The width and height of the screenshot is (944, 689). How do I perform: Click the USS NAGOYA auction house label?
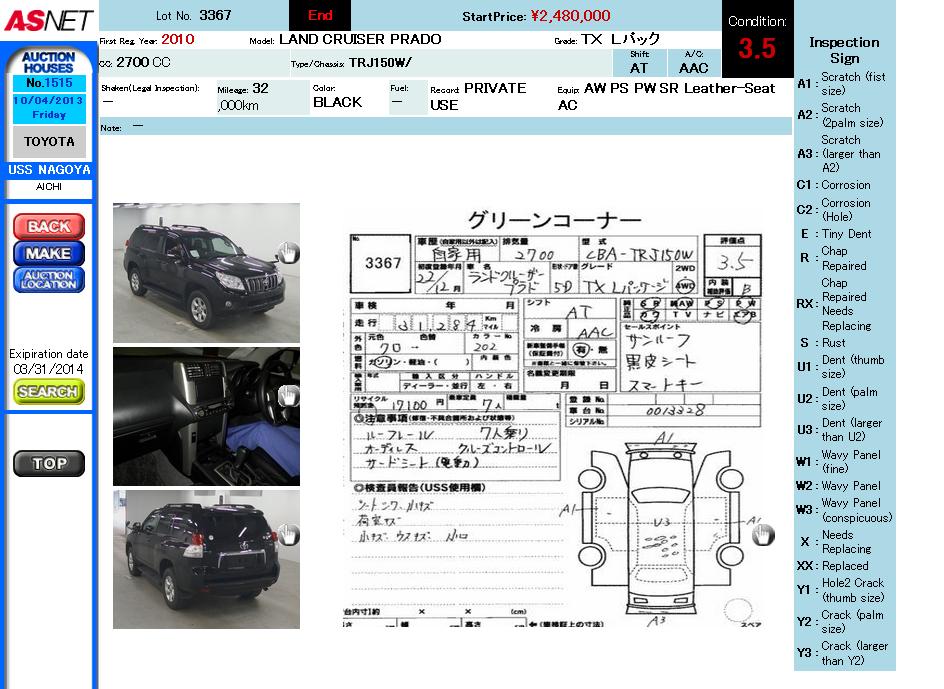48,170
